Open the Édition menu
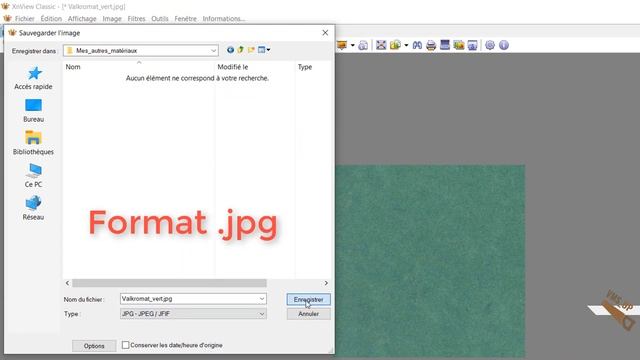640x360 pixels. (51, 19)
